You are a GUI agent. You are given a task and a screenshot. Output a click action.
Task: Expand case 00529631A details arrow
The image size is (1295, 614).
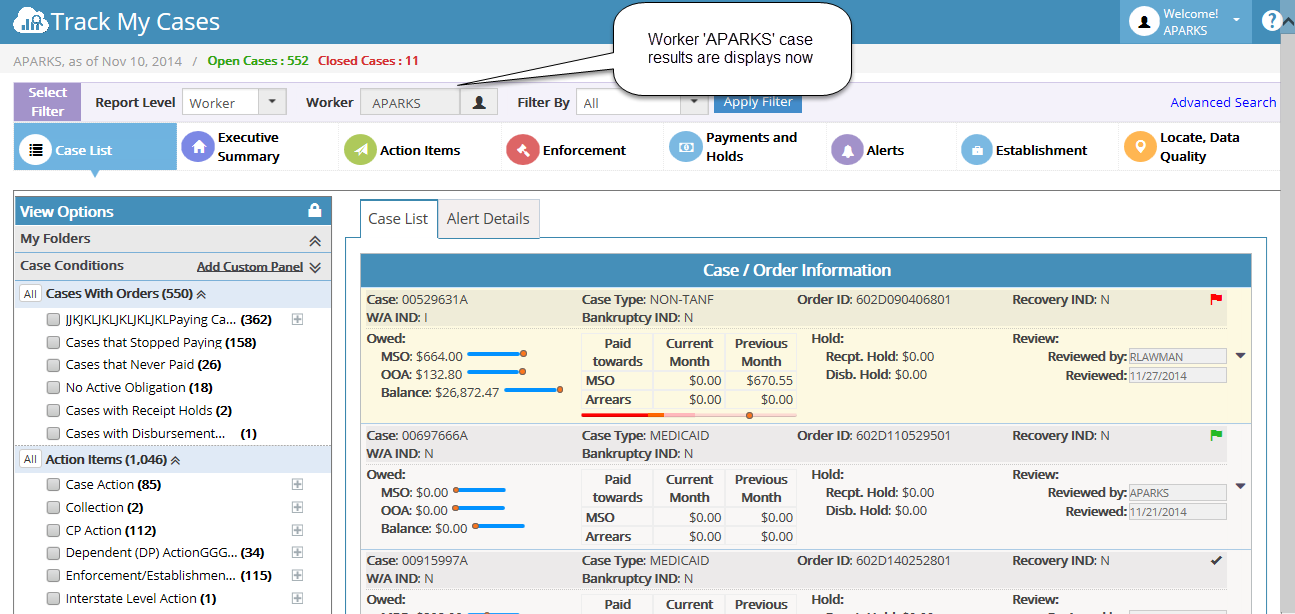(x=1241, y=355)
